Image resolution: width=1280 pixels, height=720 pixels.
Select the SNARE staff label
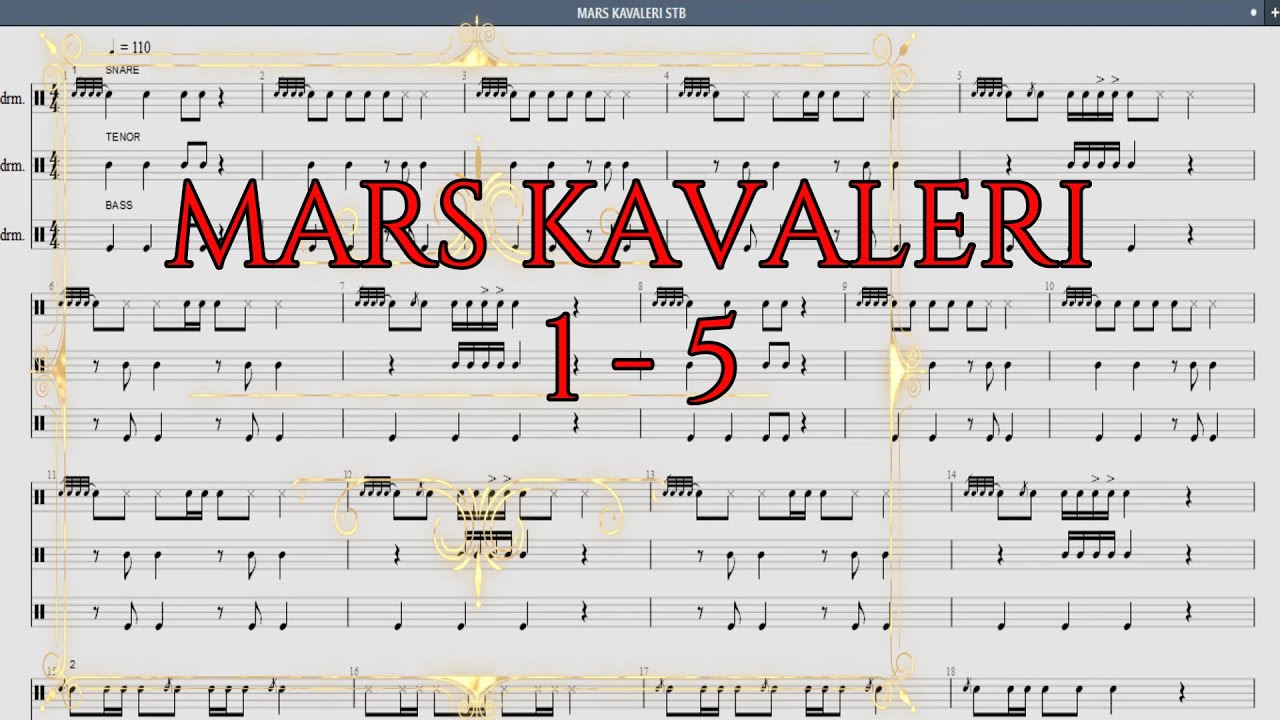tap(122, 70)
